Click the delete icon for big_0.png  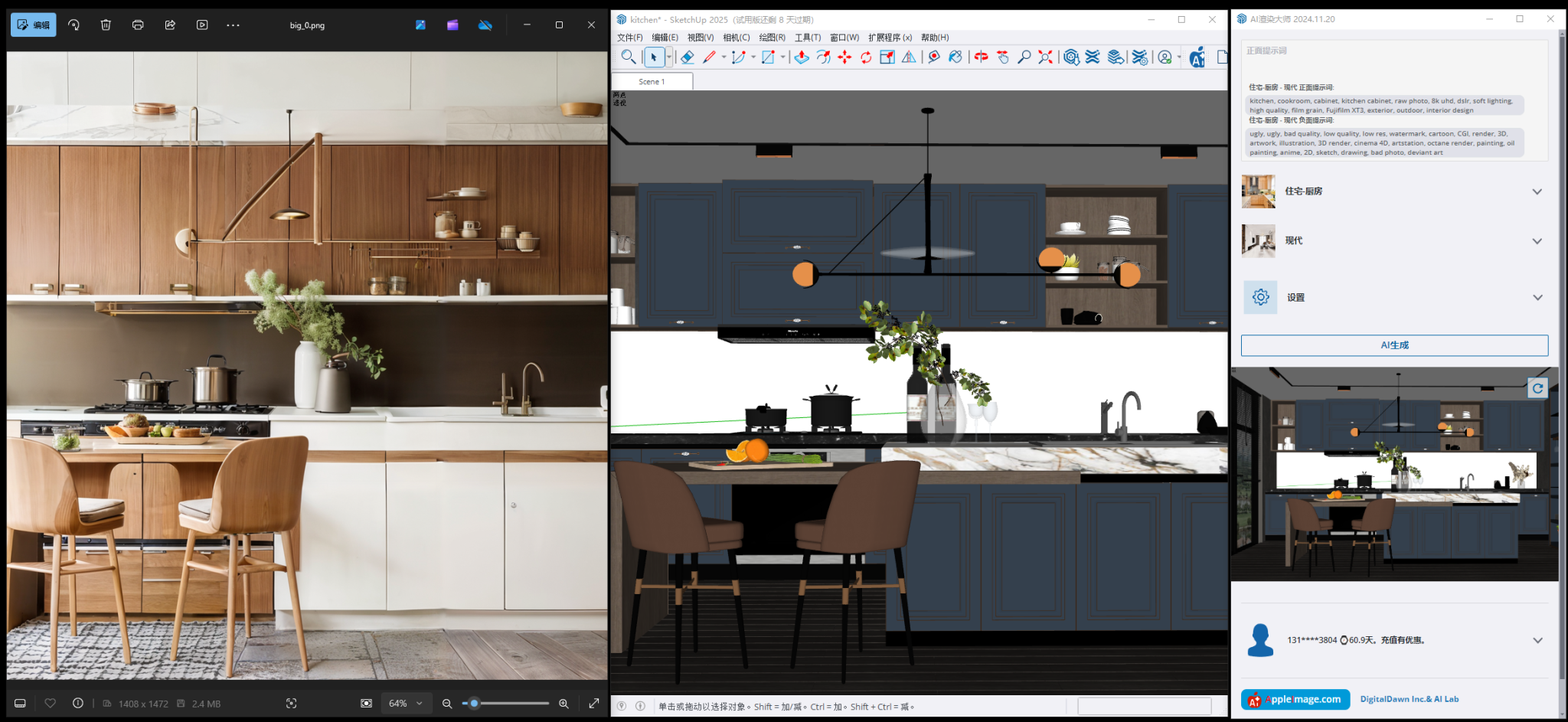pyautogui.click(x=106, y=25)
